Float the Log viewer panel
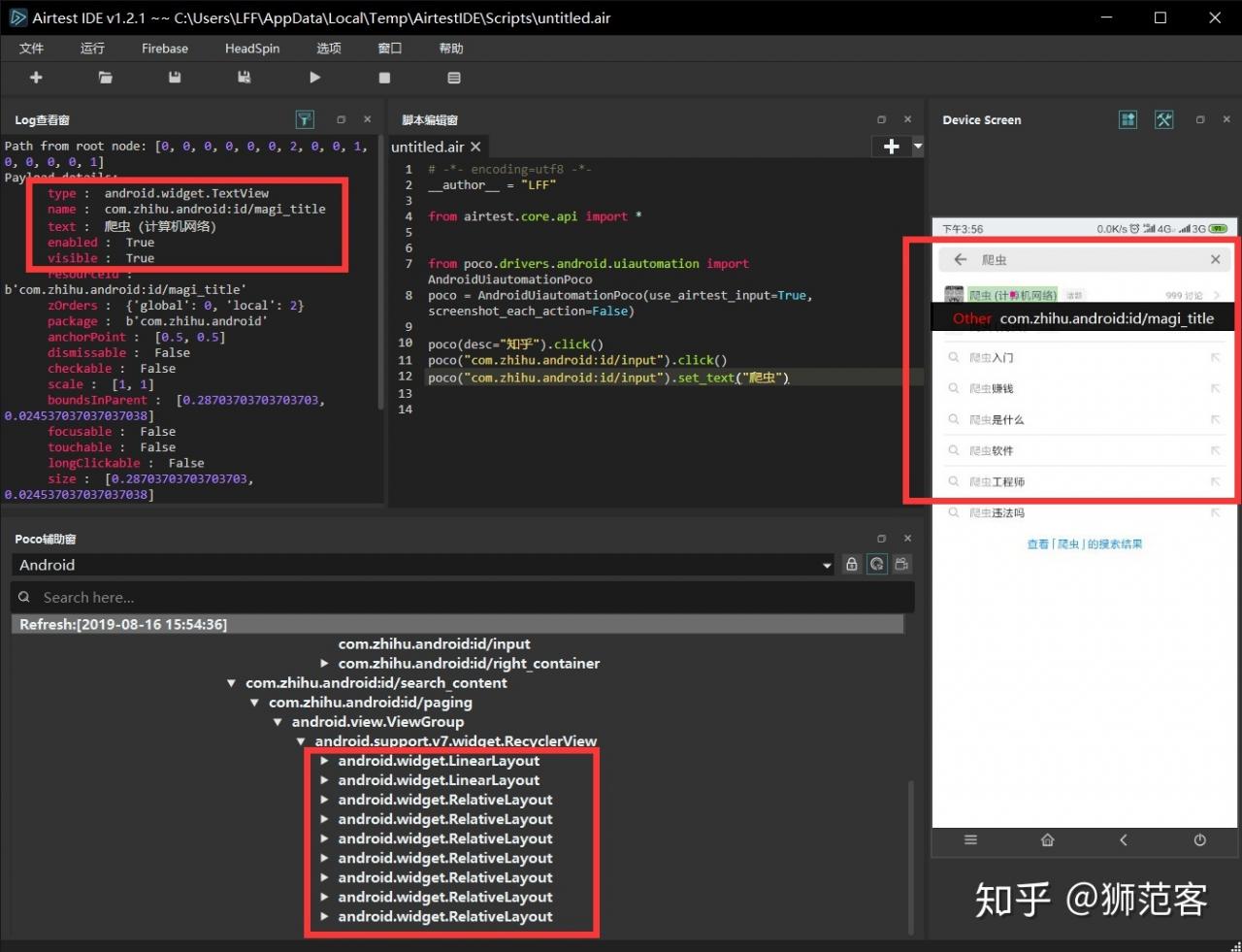Screen dimensions: 1242x952 click(x=341, y=119)
